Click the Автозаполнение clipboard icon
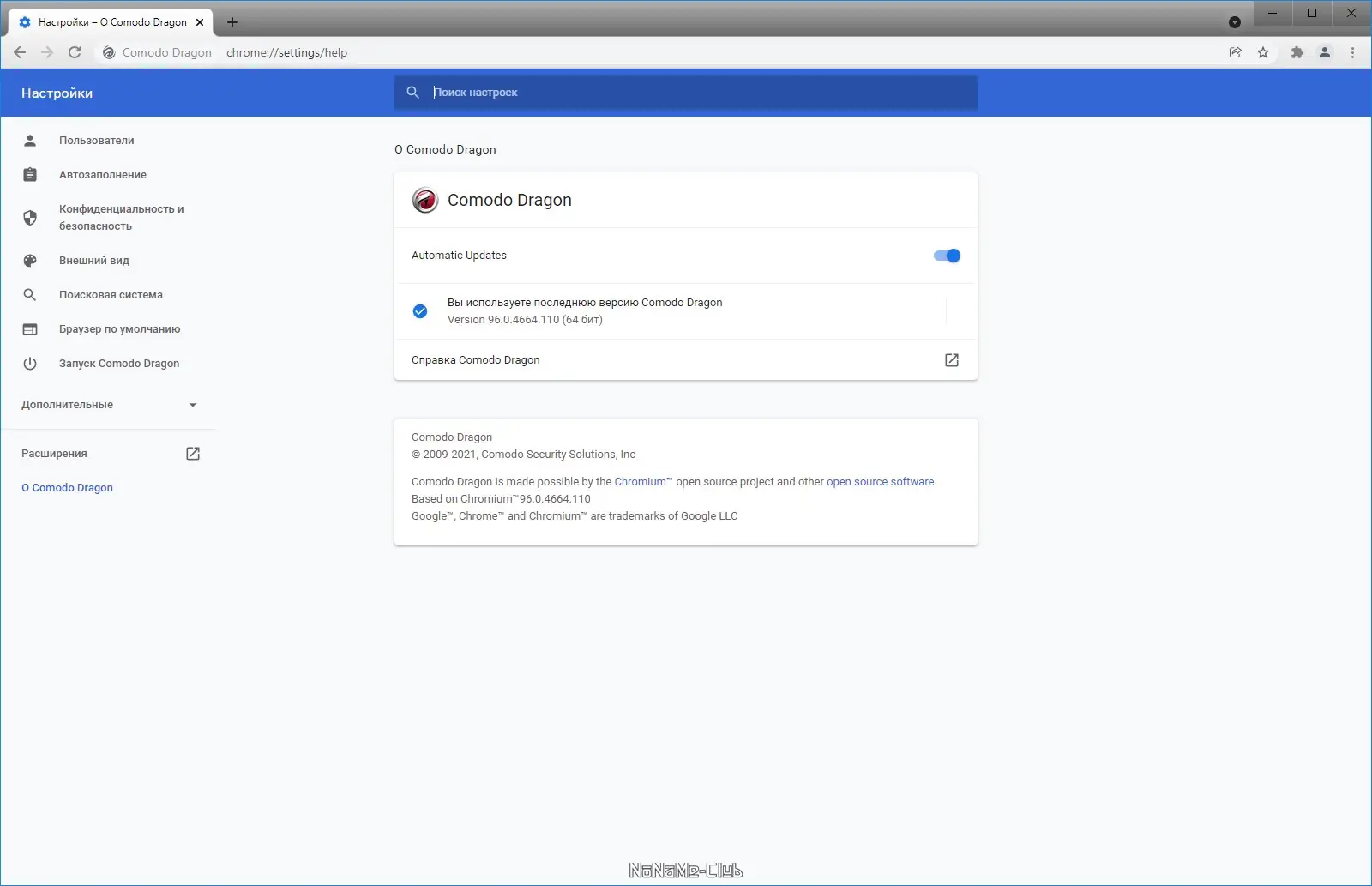Image resolution: width=1372 pixels, height=886 pixels. 30,174
